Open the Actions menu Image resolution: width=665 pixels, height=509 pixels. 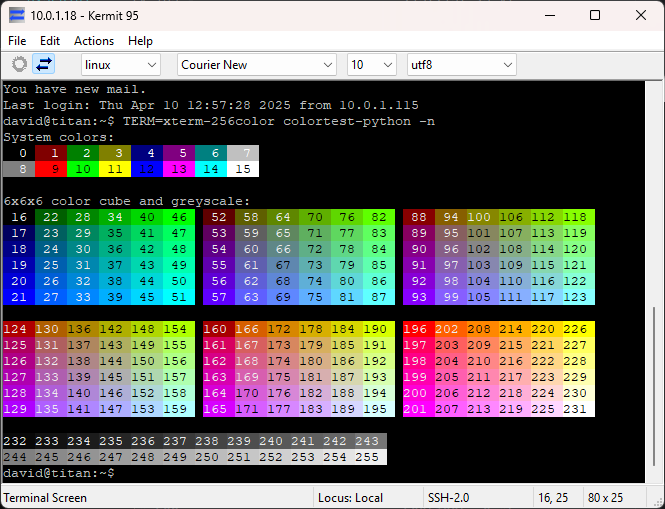[x=94, y=41]
